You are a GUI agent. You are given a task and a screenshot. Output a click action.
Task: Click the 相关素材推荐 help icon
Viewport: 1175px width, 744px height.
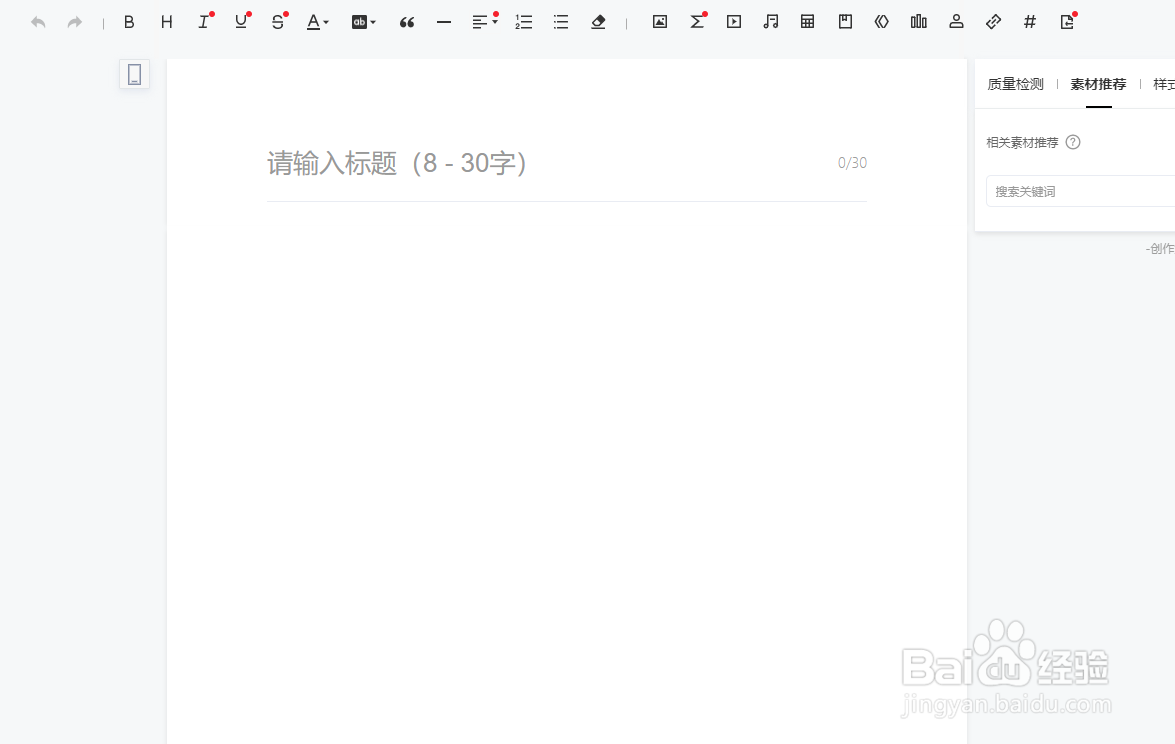[1072, 142]
